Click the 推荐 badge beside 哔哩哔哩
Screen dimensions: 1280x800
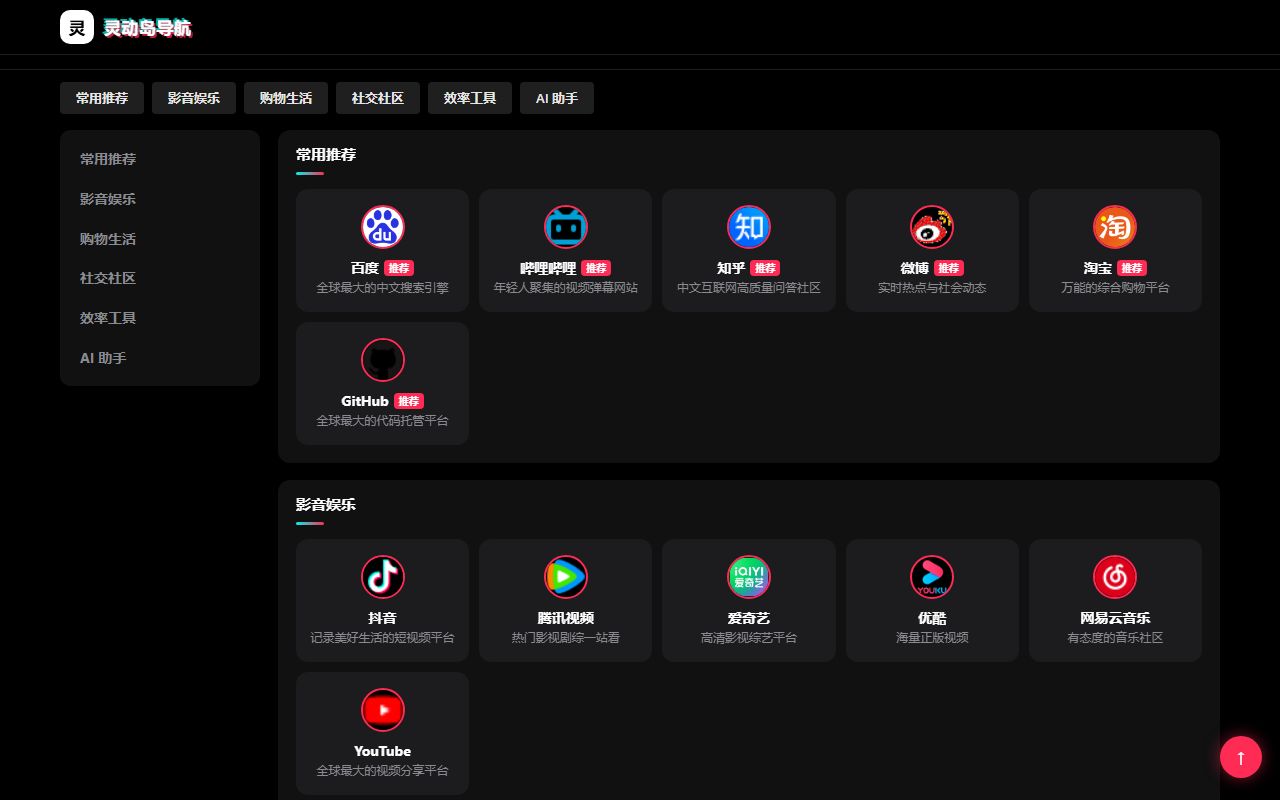[x=596, y=268]
